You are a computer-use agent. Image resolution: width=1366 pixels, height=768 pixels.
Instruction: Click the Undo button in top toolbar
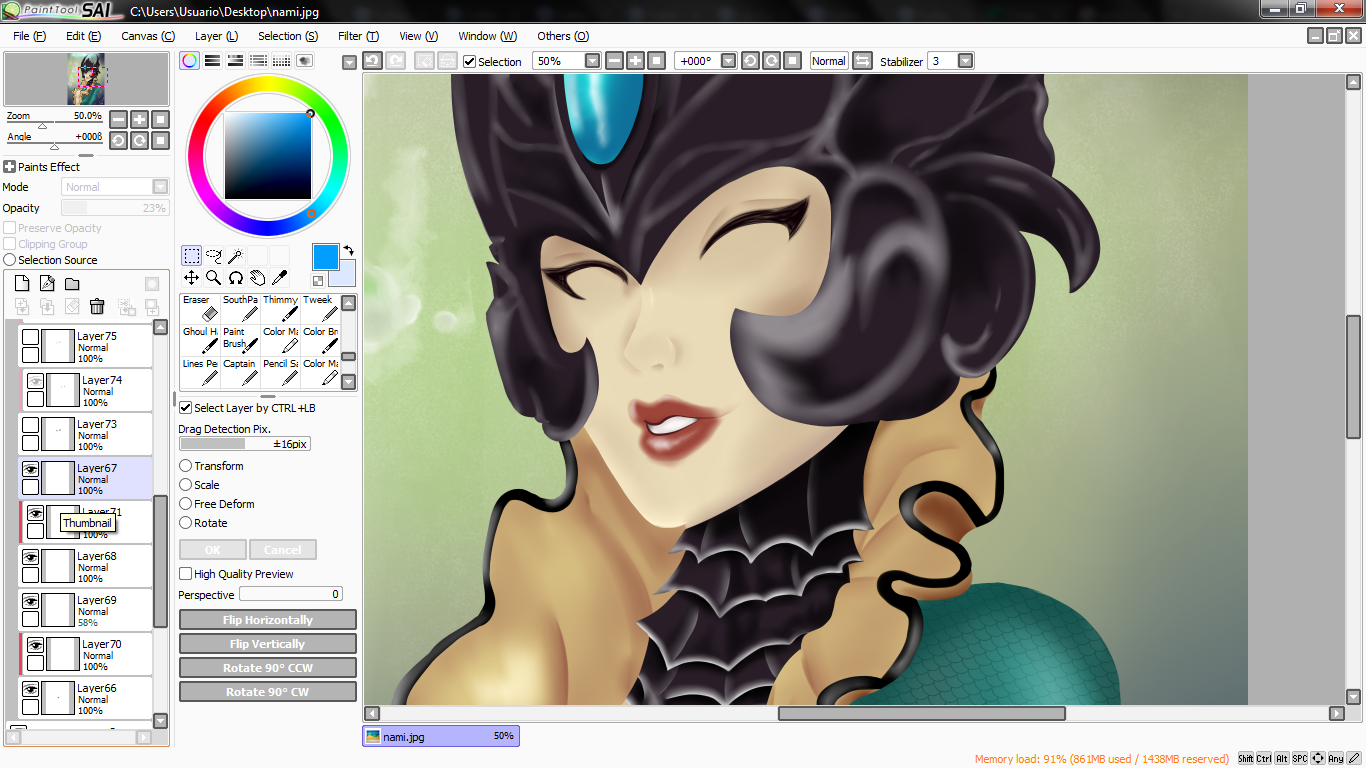pos(372,61)
